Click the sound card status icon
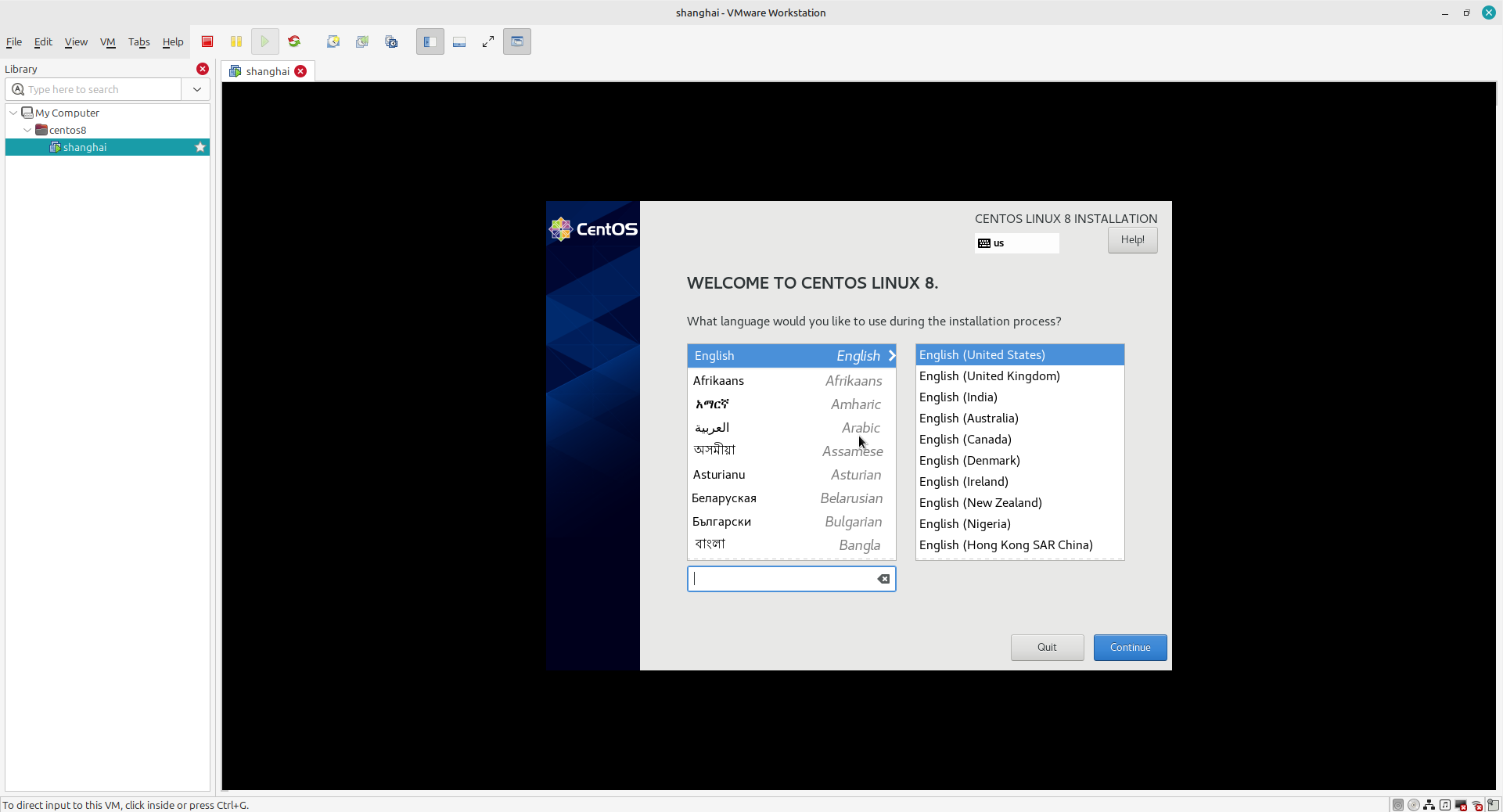Screen dimensions: 1503x812 1445,805
